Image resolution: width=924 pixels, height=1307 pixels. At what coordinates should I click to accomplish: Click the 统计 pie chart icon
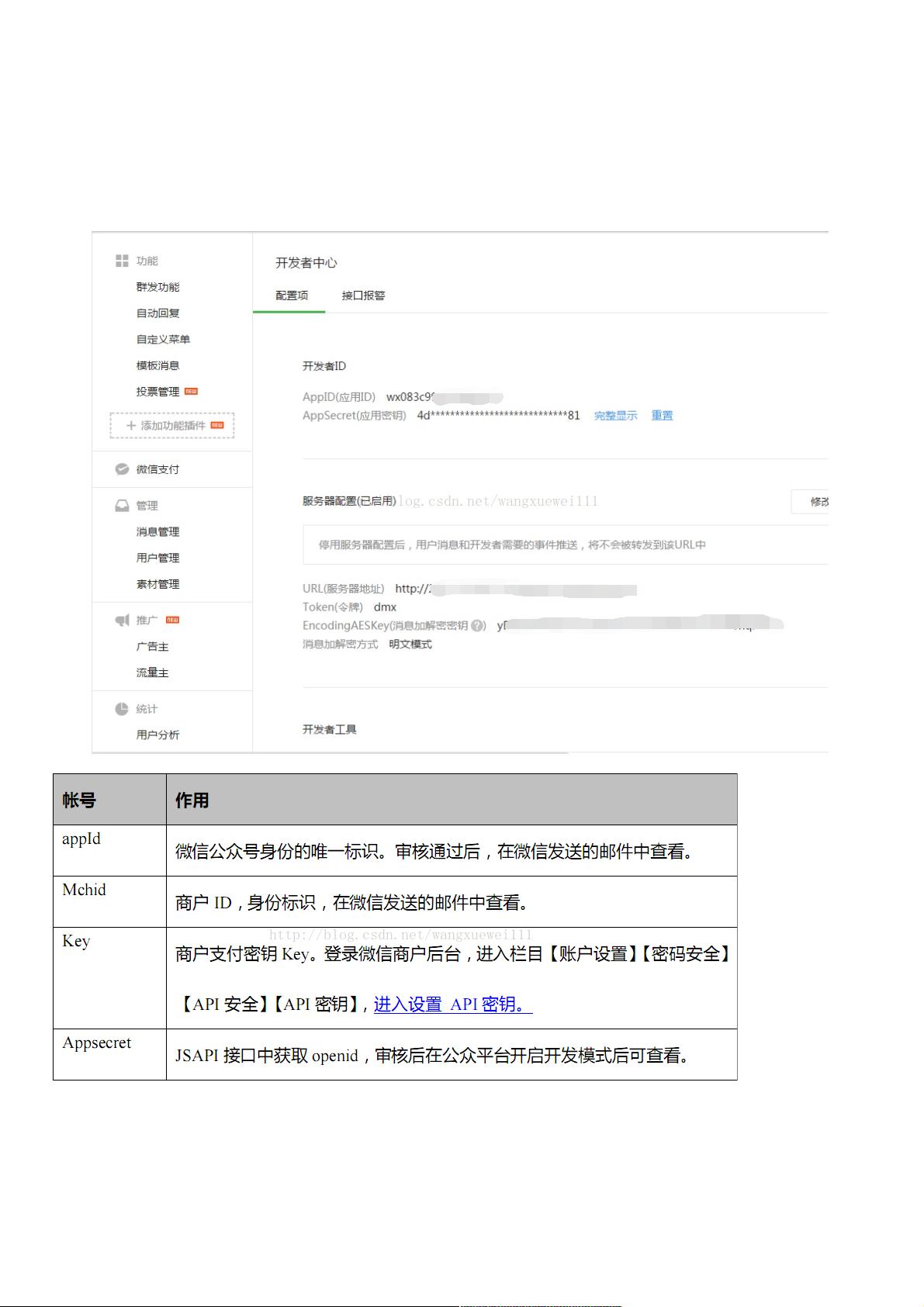pyautogui.click(x=122, y=709)
